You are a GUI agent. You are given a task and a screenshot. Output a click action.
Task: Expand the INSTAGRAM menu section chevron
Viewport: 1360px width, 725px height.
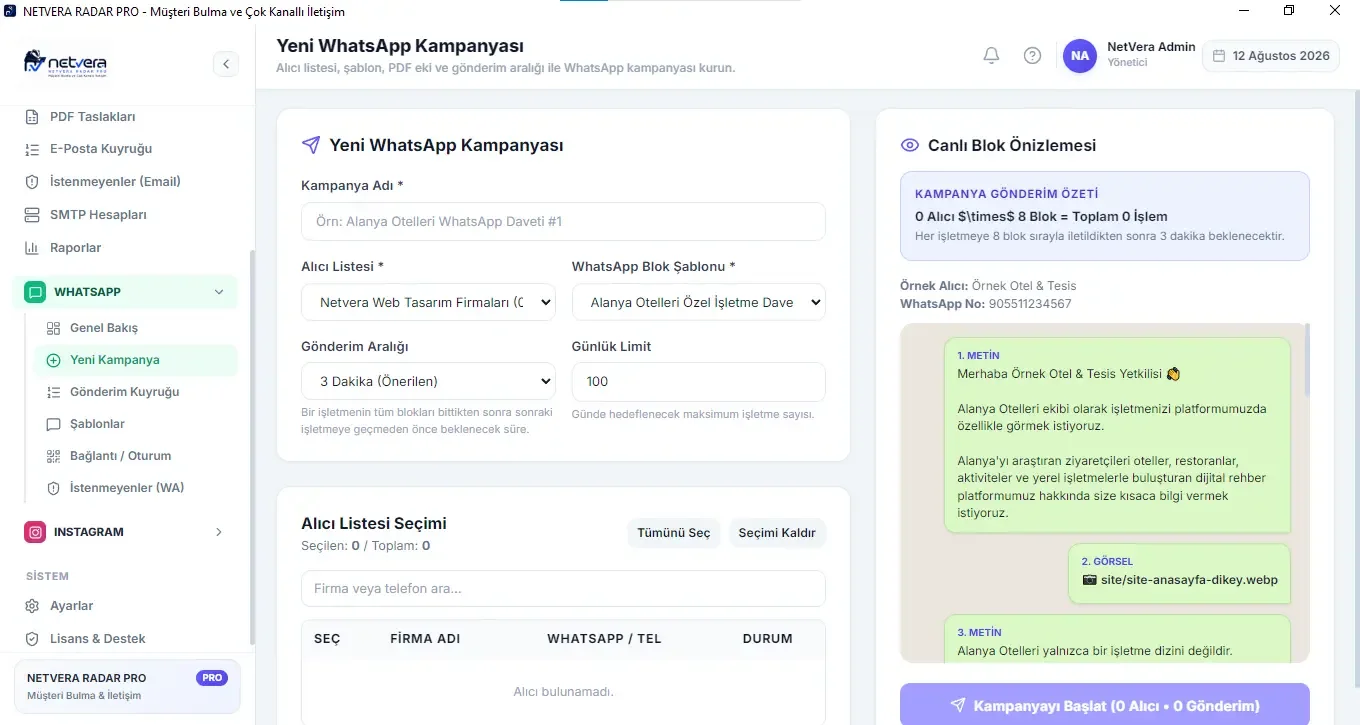click(219, 532)
